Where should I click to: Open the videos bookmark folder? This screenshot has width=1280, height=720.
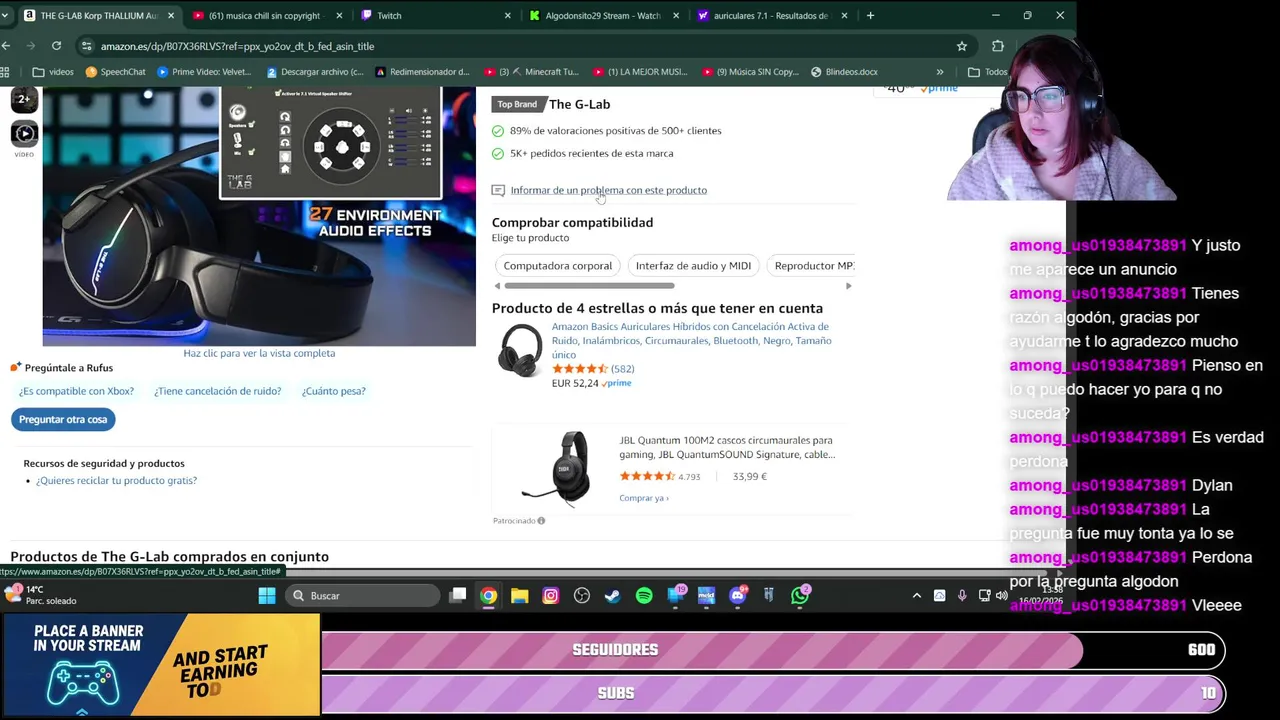tap(53, 72)
